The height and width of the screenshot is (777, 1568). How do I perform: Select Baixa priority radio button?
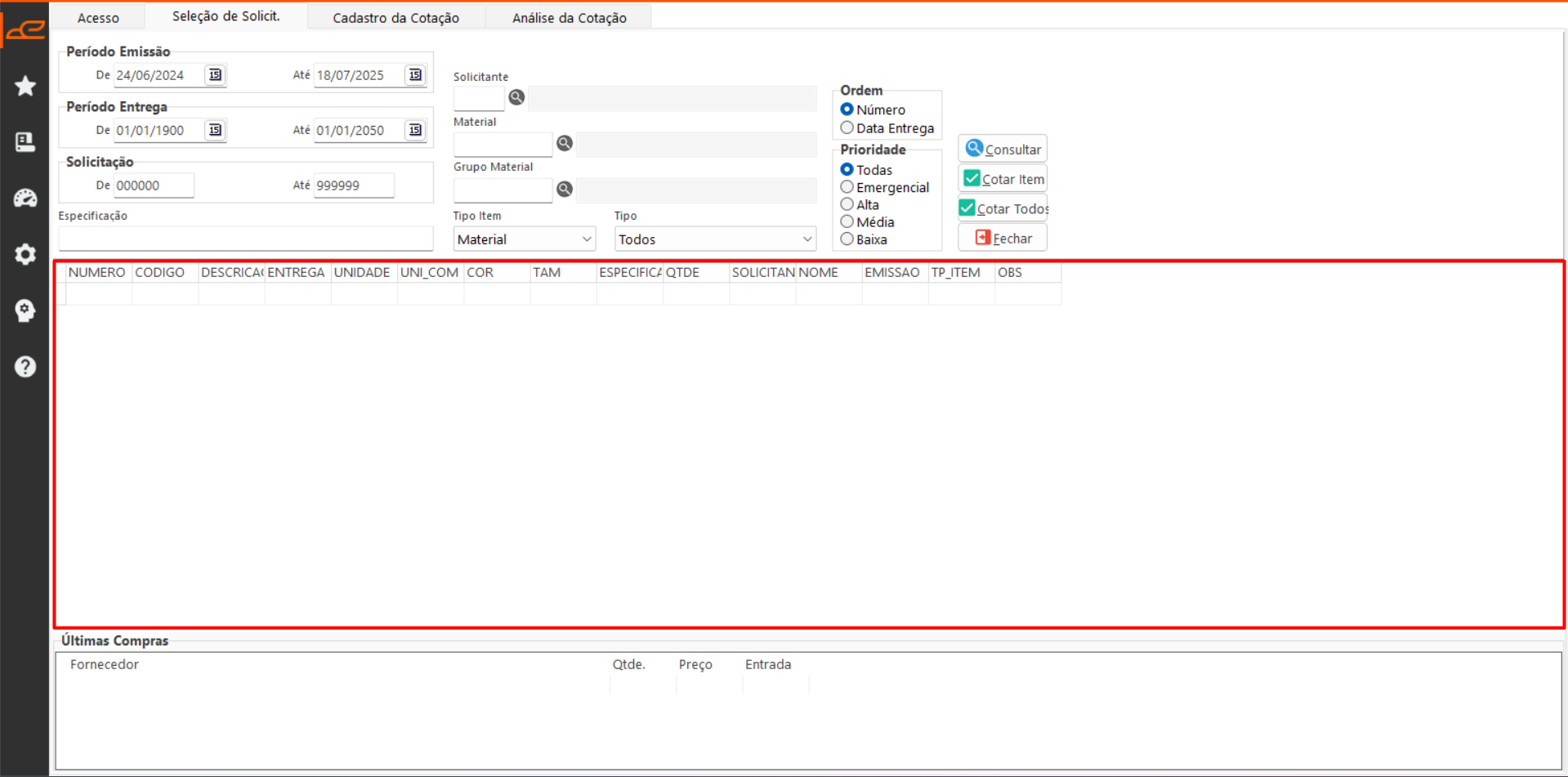click(847, 239)
